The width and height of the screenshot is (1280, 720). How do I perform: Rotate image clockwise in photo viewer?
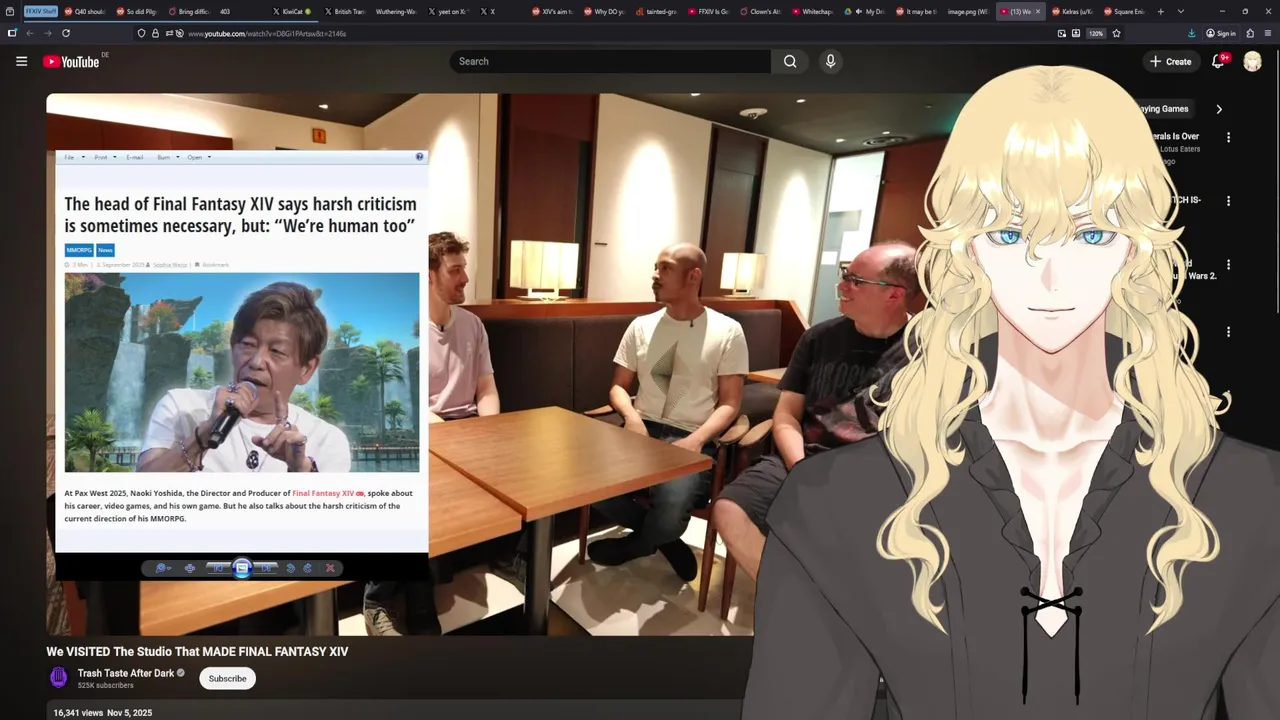(x=308, y=568)
